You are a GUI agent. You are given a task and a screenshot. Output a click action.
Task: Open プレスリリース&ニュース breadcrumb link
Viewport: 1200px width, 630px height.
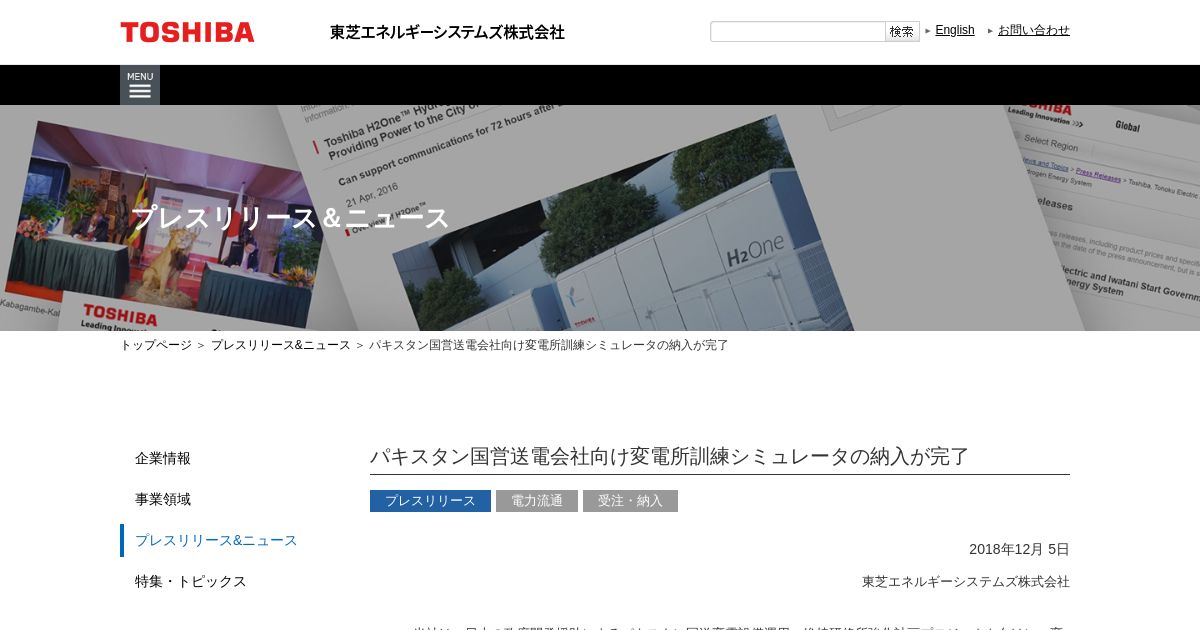click(x=281, y=345)
